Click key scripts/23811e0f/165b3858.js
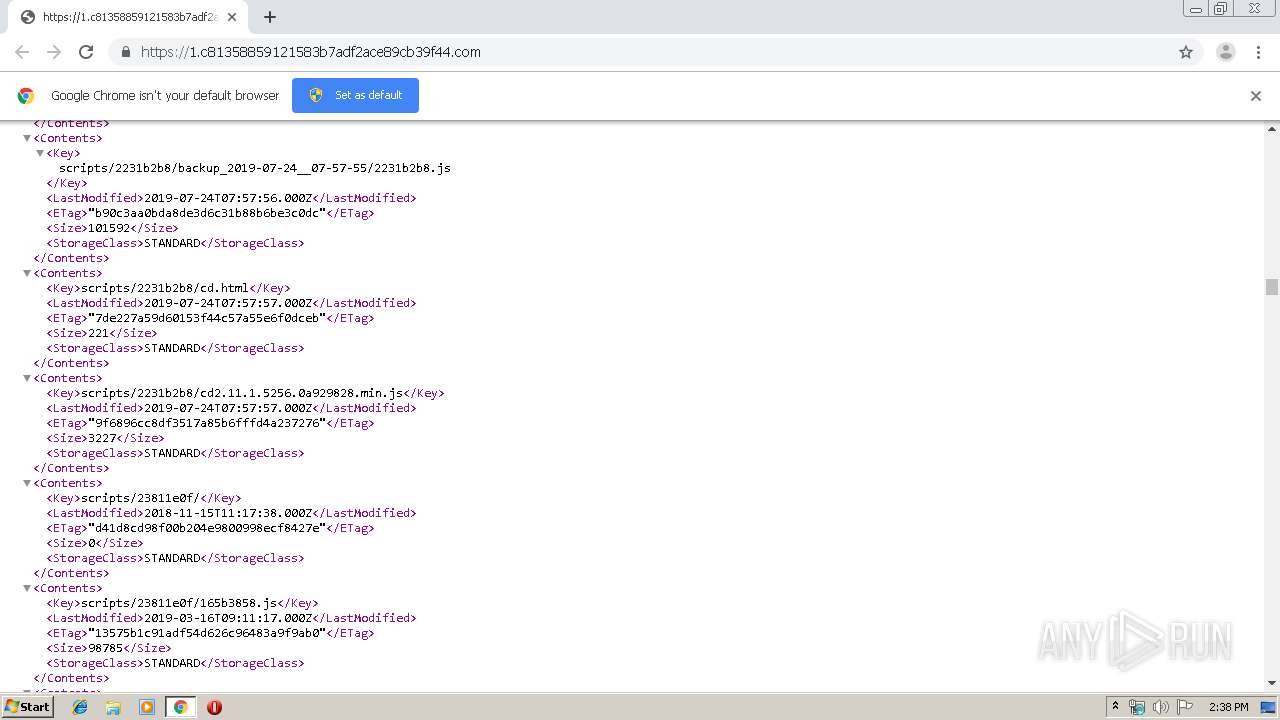 pos(179,603)
